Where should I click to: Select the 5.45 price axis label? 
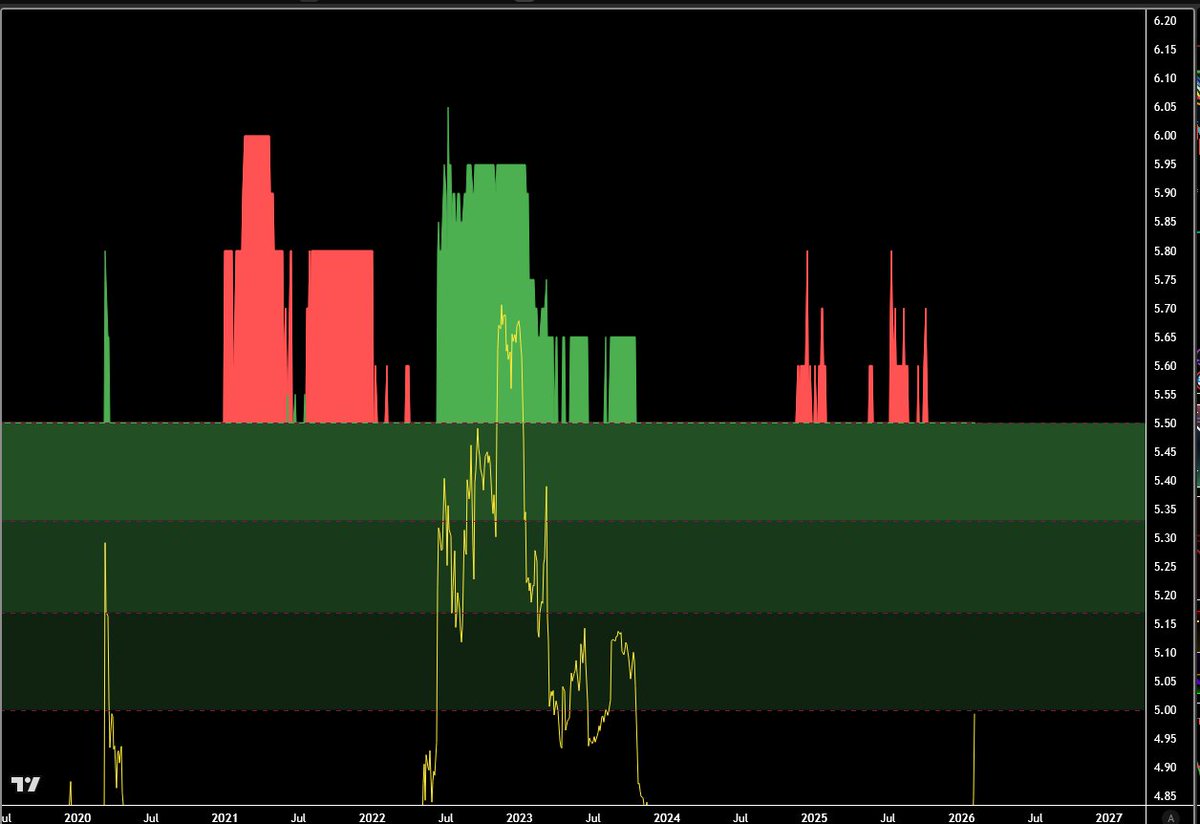pyautogui.click(x=1163, y=452)
